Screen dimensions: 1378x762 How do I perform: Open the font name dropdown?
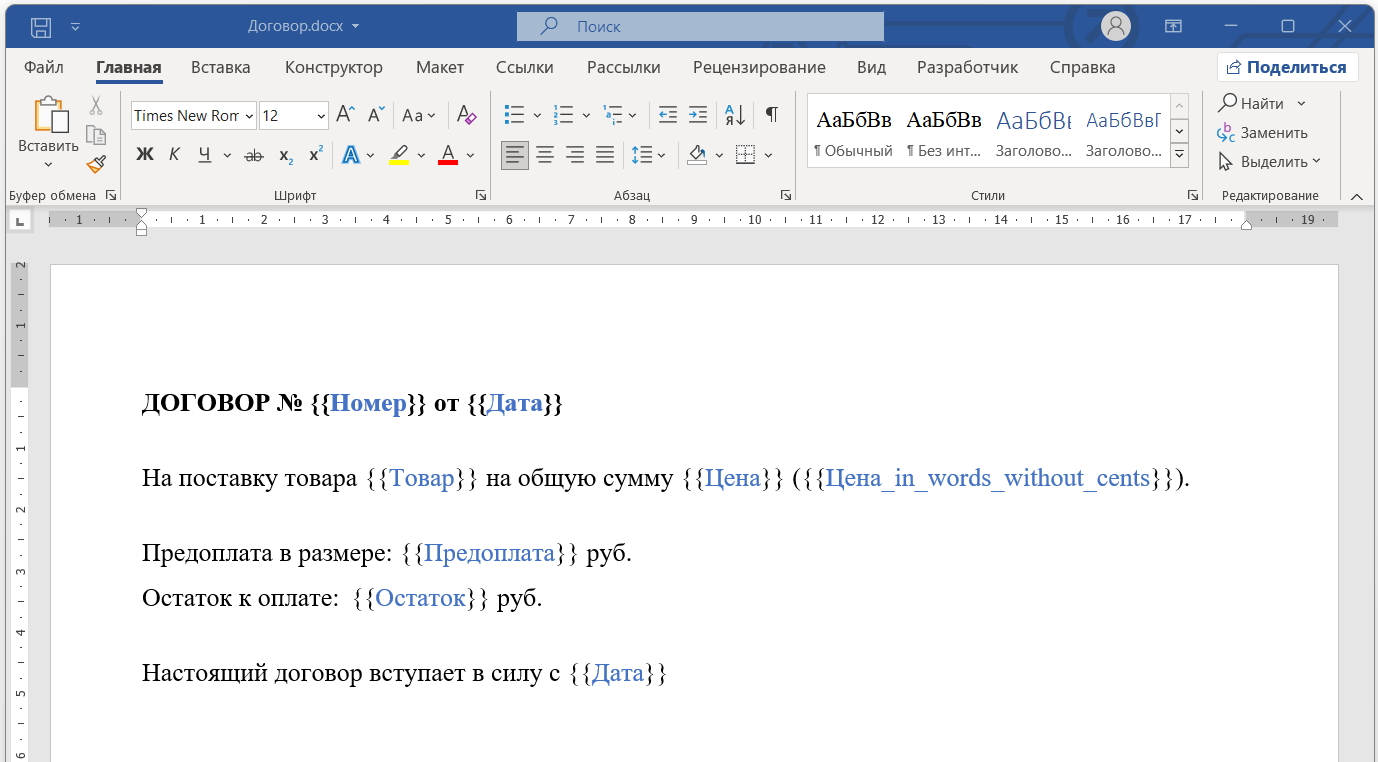pos(248,116)
